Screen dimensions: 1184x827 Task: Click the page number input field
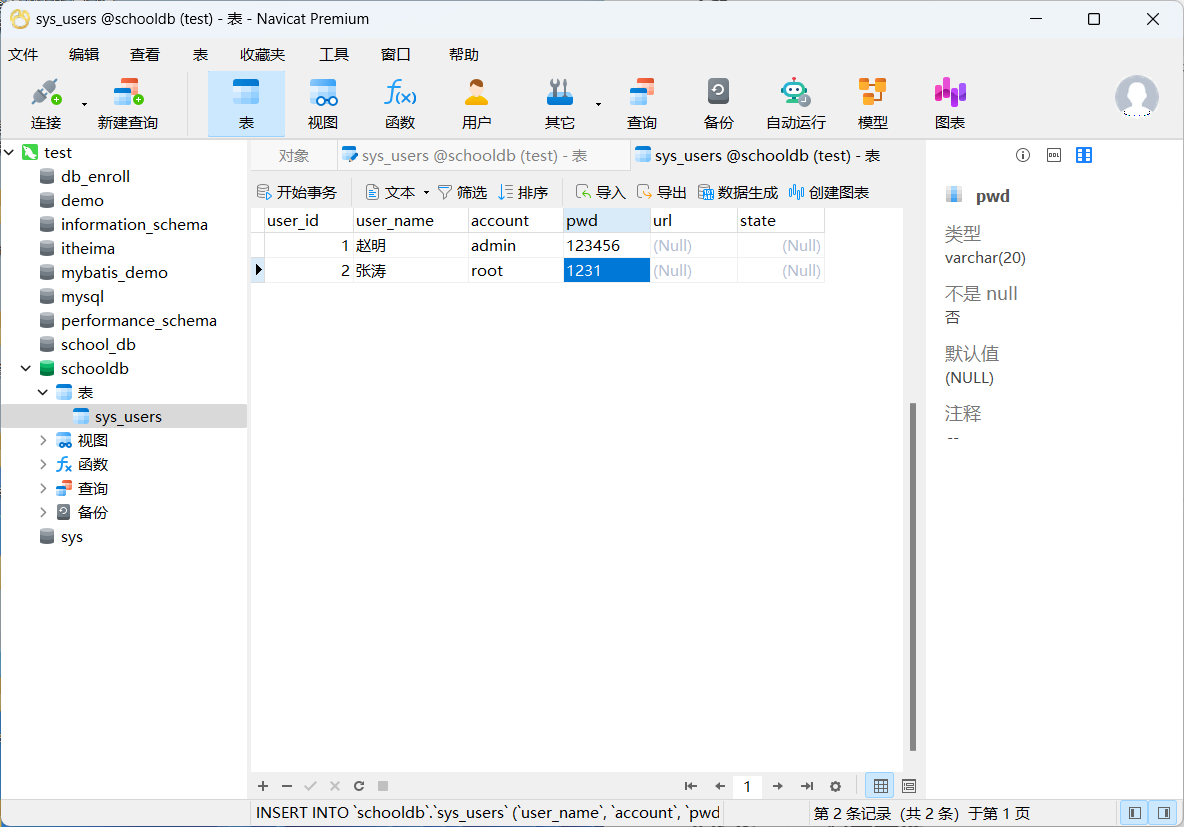coord(747,786)
